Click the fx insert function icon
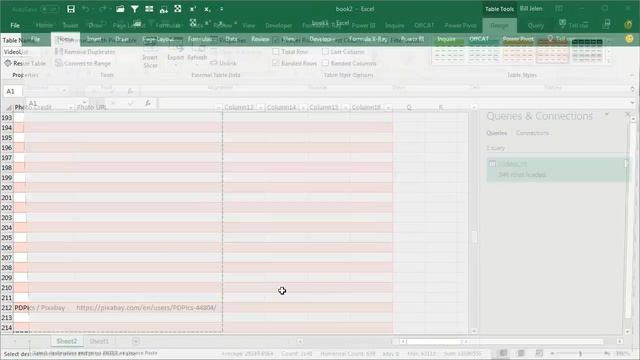Viewport: 640px width, 360px height. tap(148, 103)
